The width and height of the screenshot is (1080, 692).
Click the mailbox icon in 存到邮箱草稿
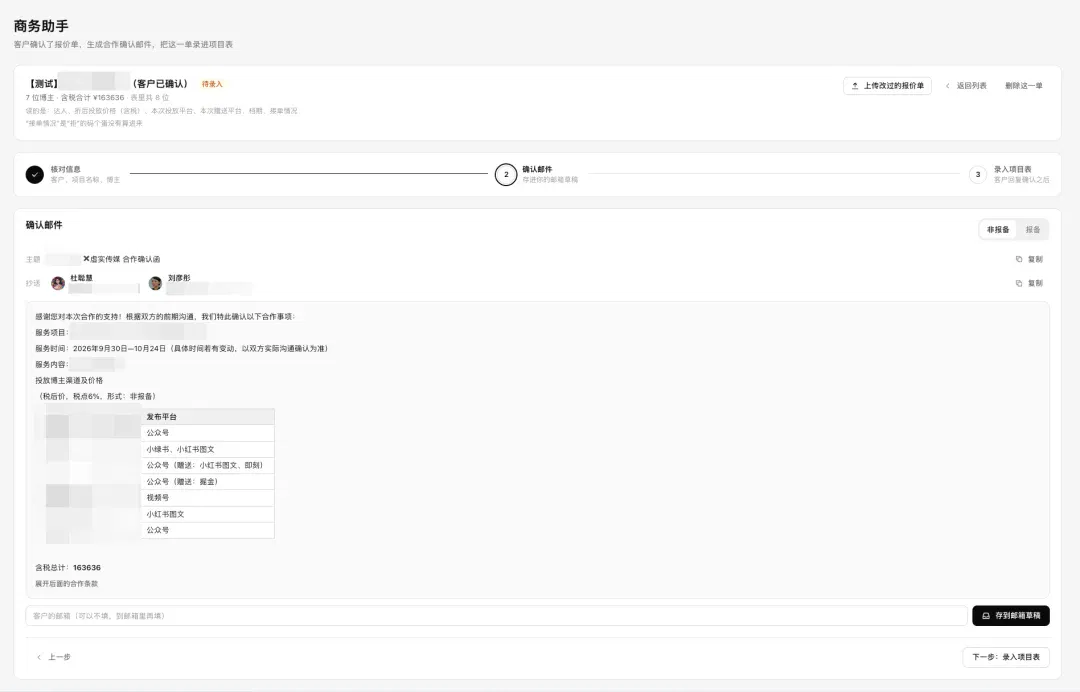point(986,616)
